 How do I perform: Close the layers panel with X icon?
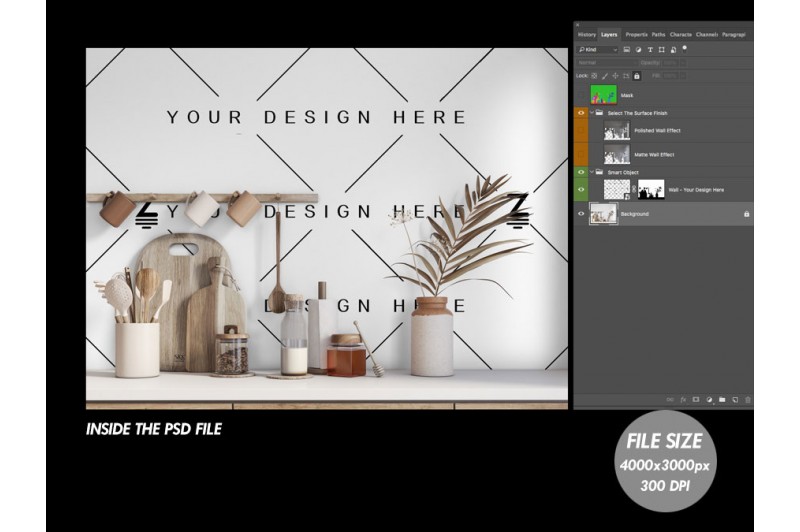(x=578, y=24)
